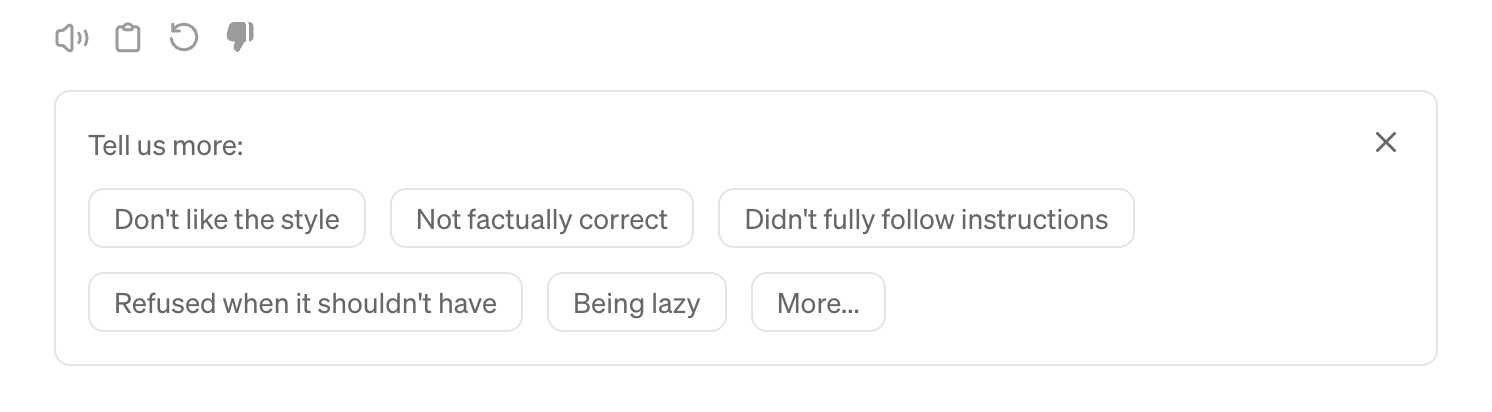Viewport: 1492px width, 412px height.
Task: Dismiss feedback box with the X icon
Action: 1385,142
